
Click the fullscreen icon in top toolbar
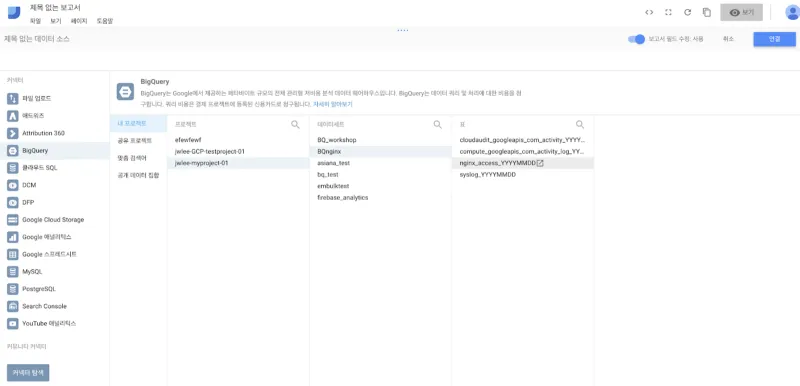point(668,12)
